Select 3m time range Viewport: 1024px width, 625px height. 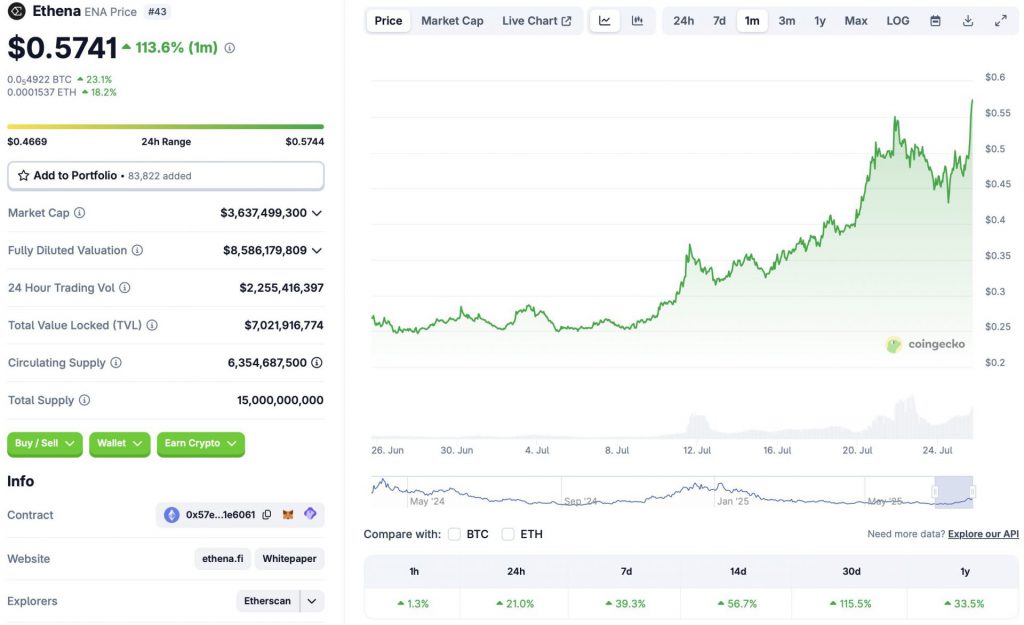pyautogui.click(x=787, y=21)
